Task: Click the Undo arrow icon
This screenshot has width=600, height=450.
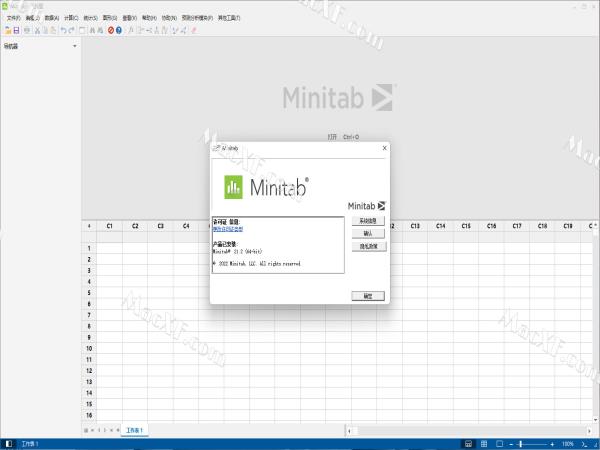Action: (64, 30)
